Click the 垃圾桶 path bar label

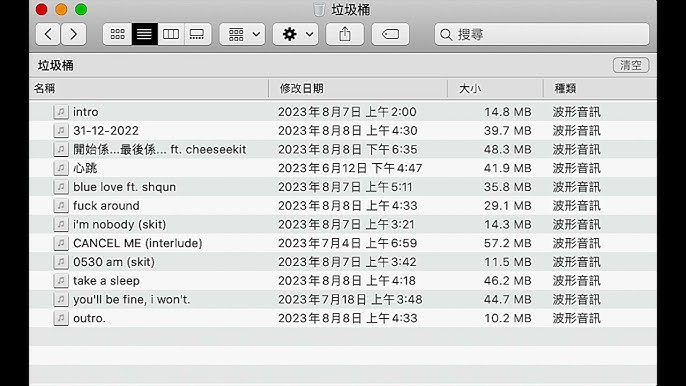tap(56, 66)
